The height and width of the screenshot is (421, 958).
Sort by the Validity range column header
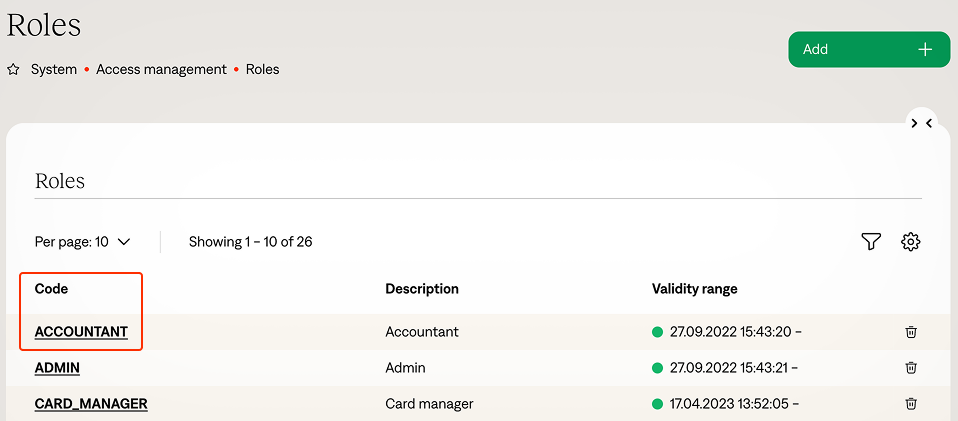tap(694, 289)
